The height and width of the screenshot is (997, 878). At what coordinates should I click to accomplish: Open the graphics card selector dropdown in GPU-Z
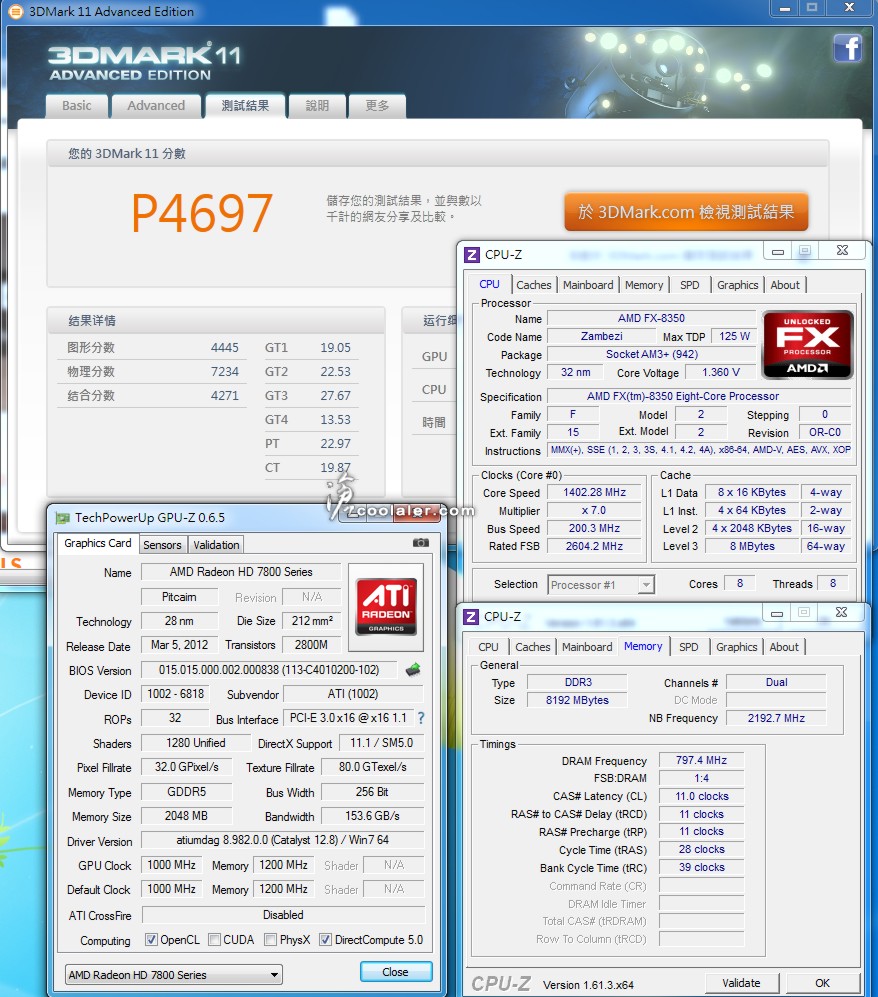[x=174, y=975]
